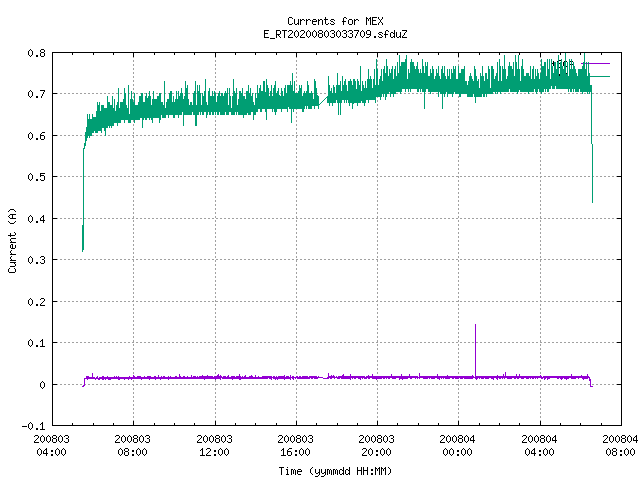Click the y-axis tick label '0.3'

(36, 260)
